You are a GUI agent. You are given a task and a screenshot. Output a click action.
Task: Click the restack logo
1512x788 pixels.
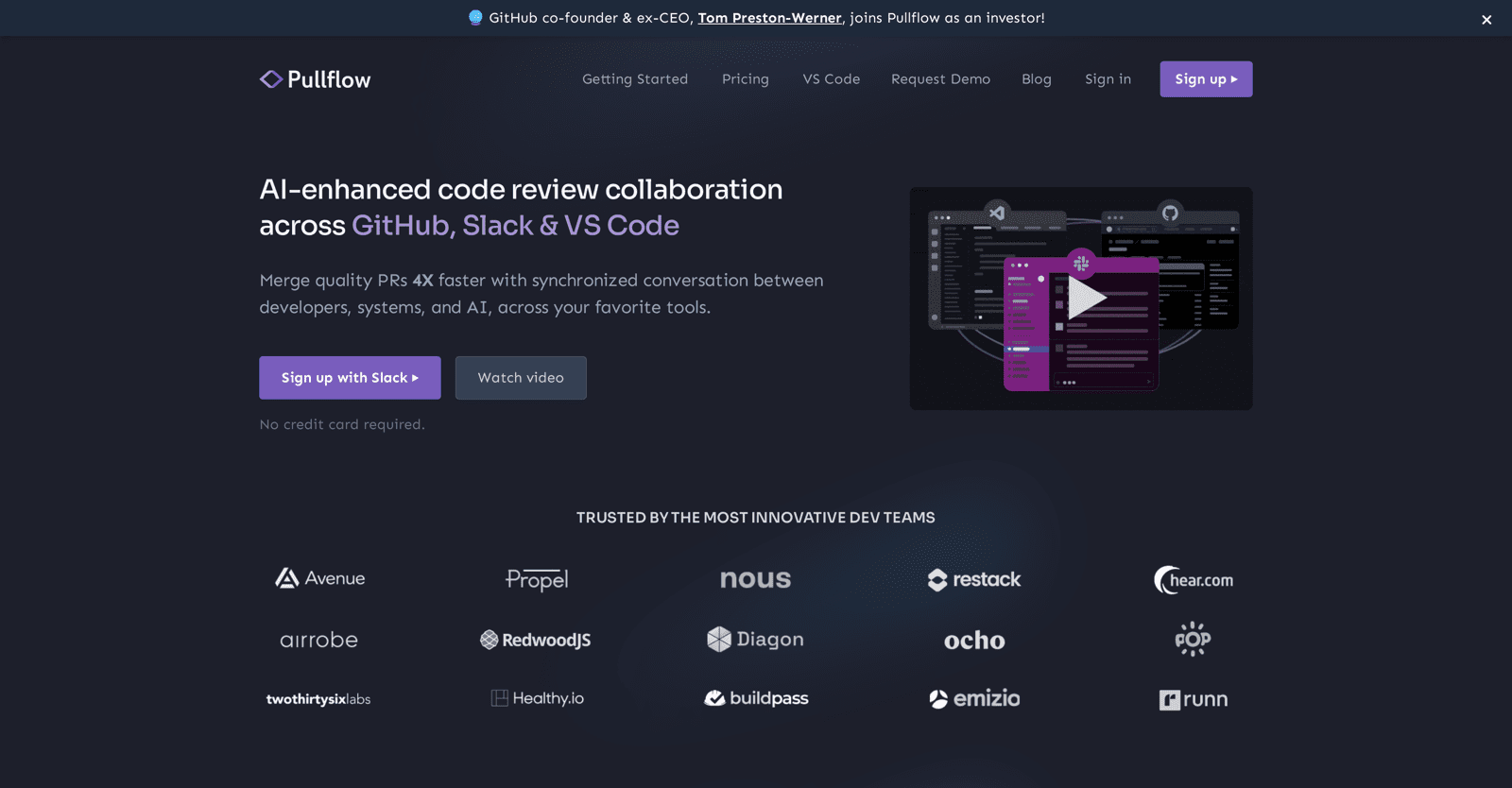click(974, 579)
